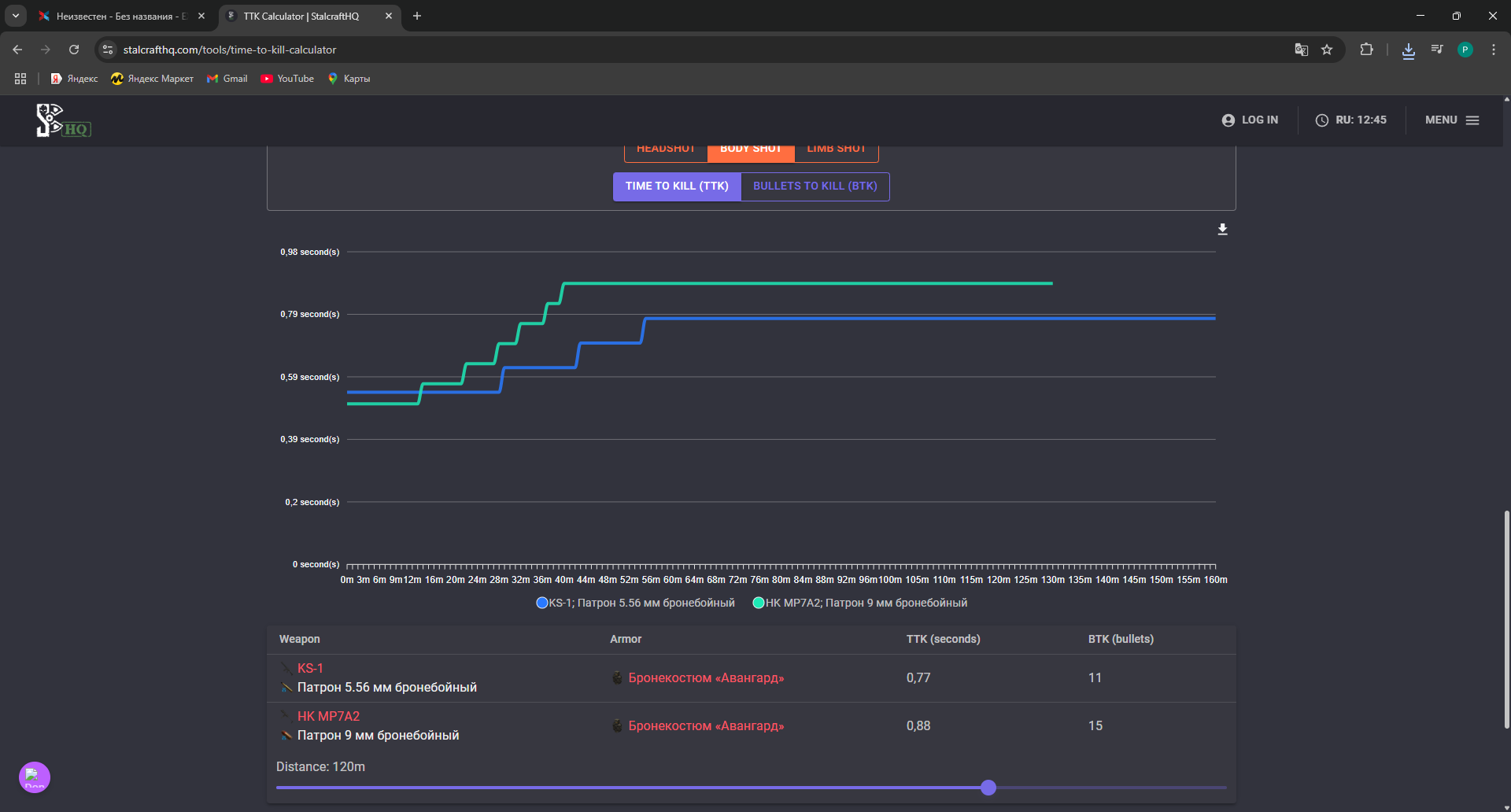The image size is (1511, 812).
Task: Switch chart to TIME TO KILL (TTK)
Action: [x=677, y=186]
